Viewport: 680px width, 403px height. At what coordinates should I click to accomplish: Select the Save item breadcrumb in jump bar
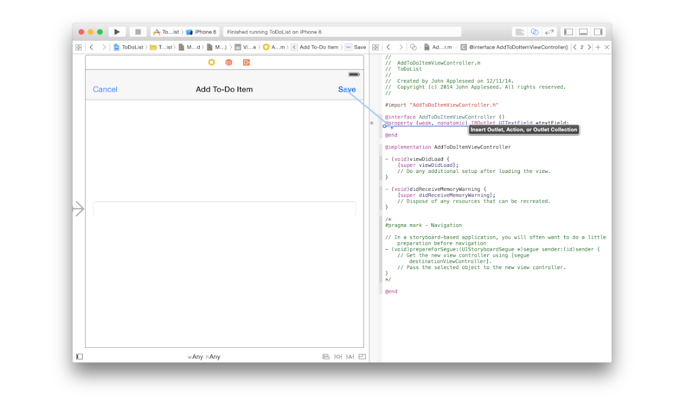(356, 47)
